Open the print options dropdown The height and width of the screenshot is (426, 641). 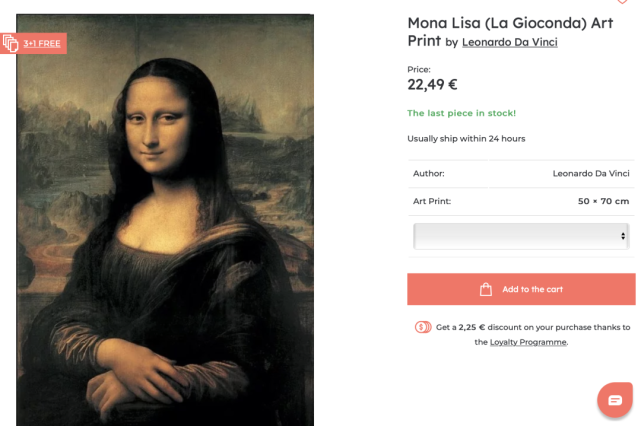click(x=520, y=236)
